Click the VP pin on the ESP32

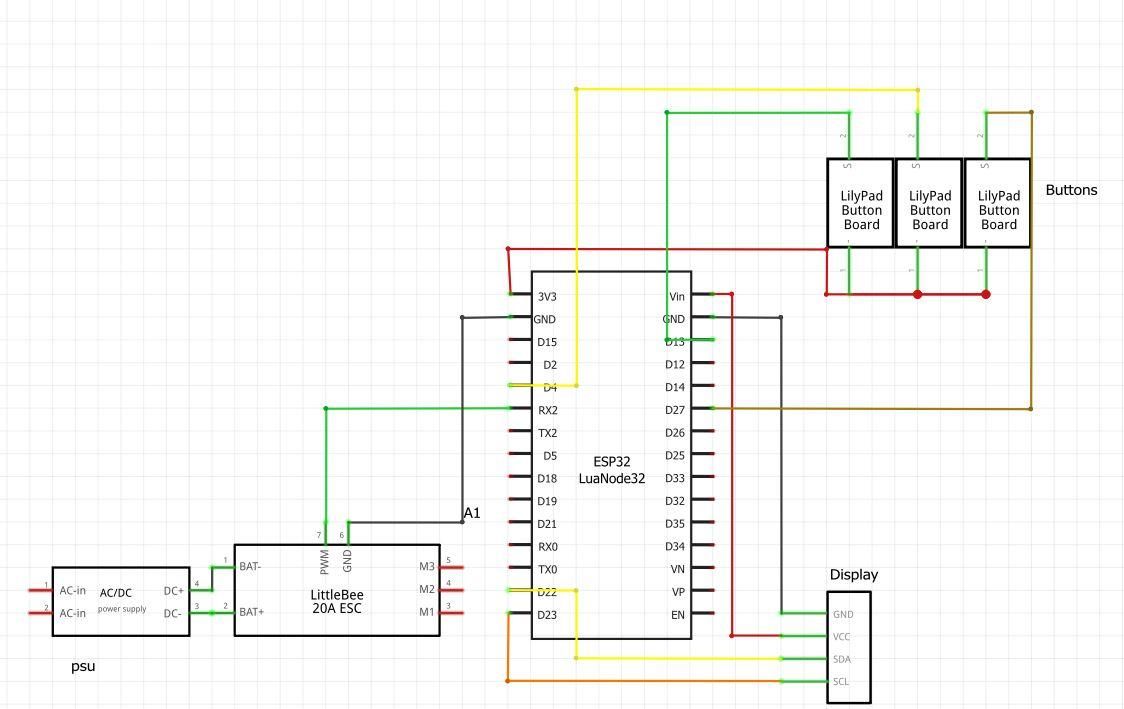pos(702,590)
